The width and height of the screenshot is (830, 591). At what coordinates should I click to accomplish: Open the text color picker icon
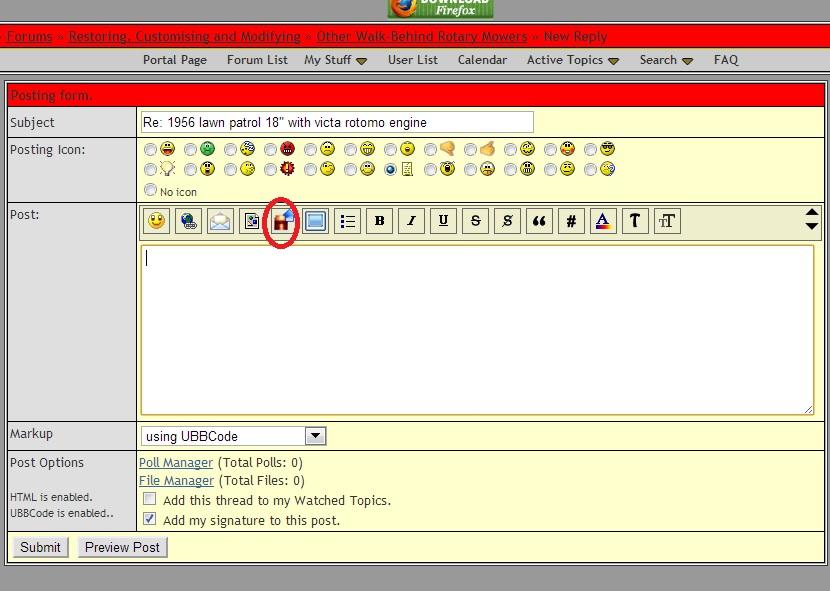(x=603, y=221)
